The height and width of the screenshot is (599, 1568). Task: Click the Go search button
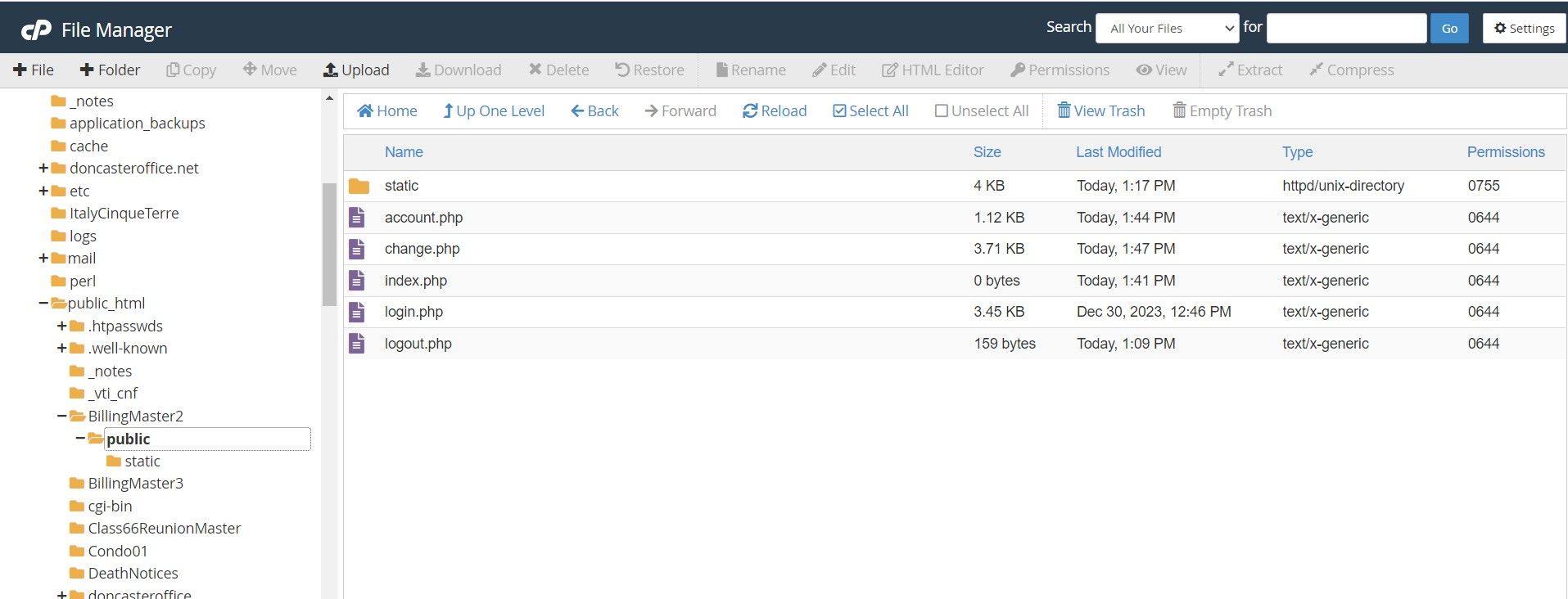tap(1449, 29)
